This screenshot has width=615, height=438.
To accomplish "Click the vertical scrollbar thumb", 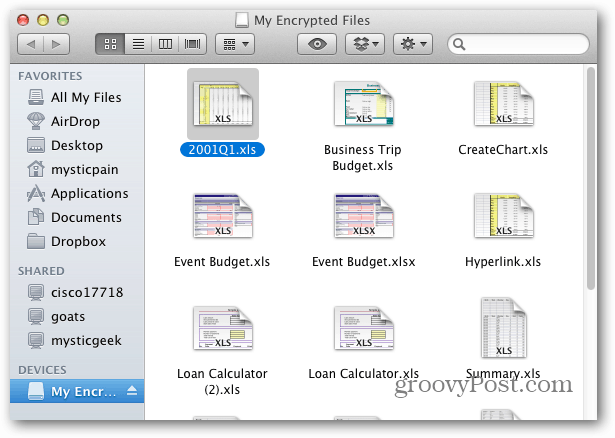I will click(x=591, y=178).
